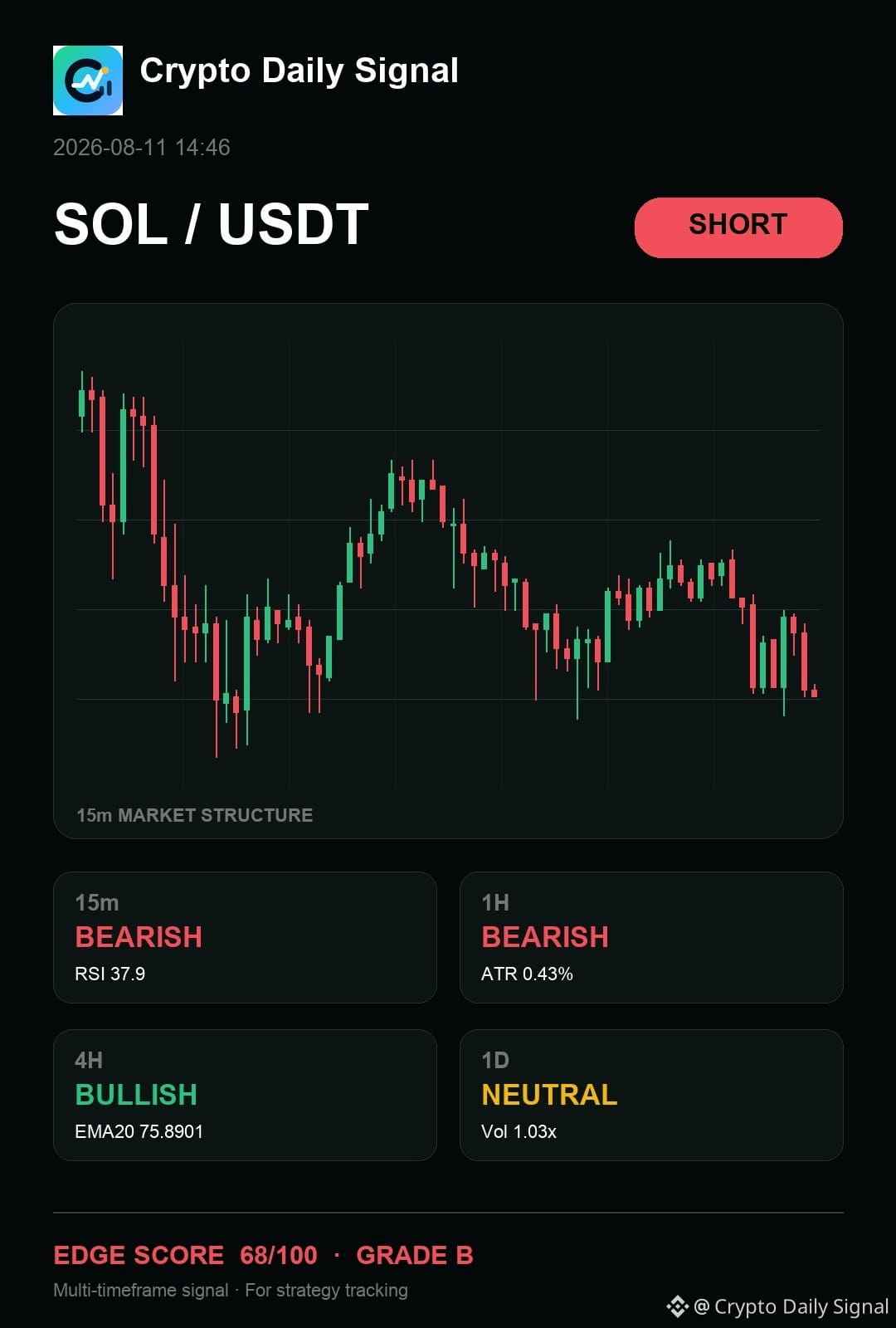Click the last candlestick on the chart
The image size is (896, 1328).
coord(815,691)
